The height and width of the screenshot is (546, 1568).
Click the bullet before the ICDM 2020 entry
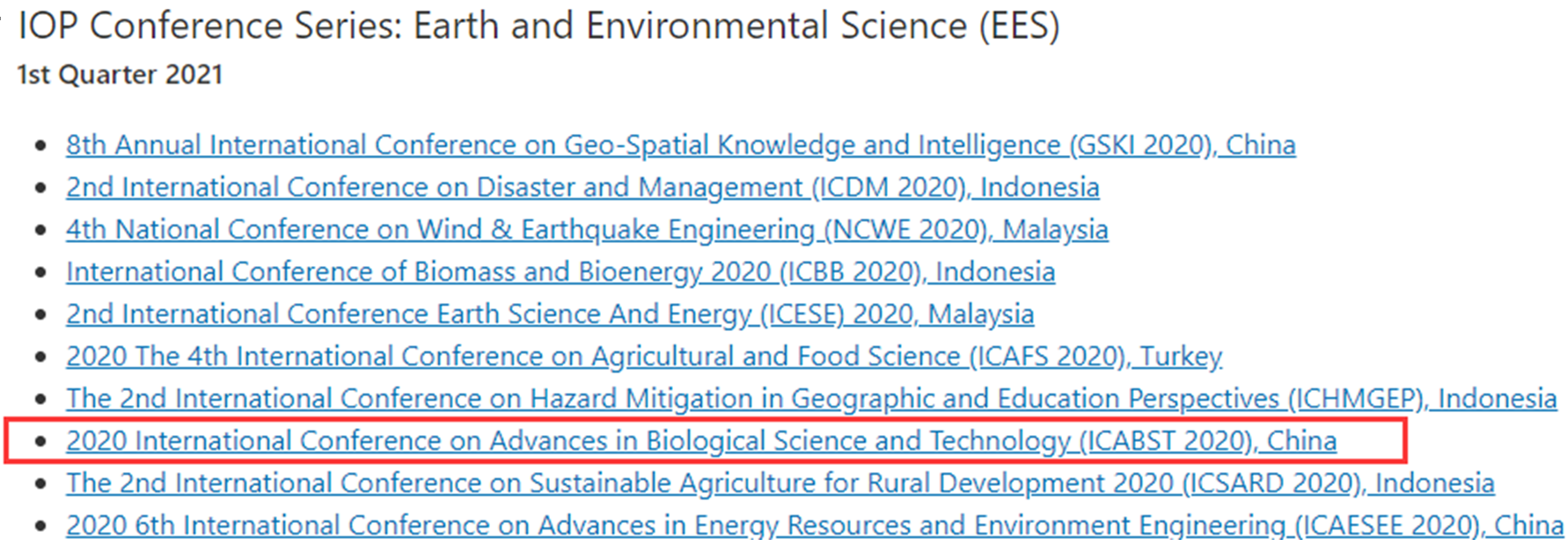(40, 188)
